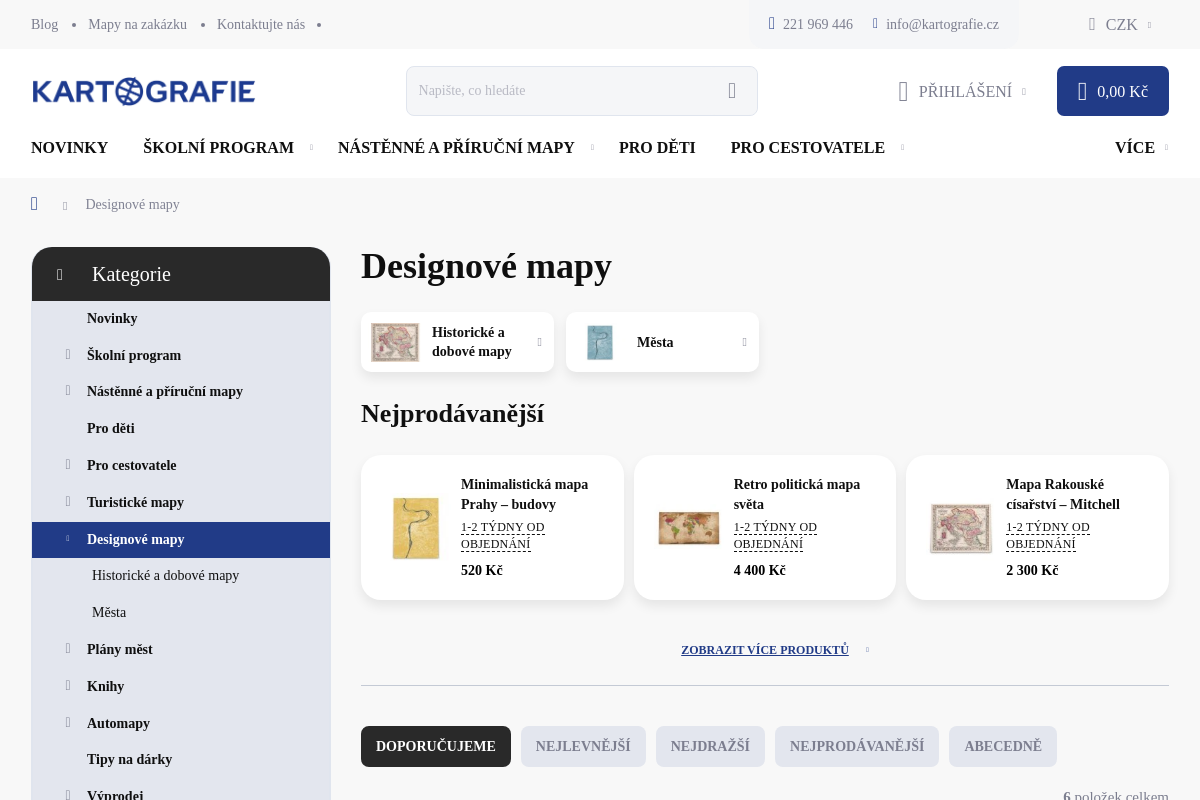Expand the Přihlášení login dropdown
This screenshot has width=1200, height=800.
(x=1024, y=92)
